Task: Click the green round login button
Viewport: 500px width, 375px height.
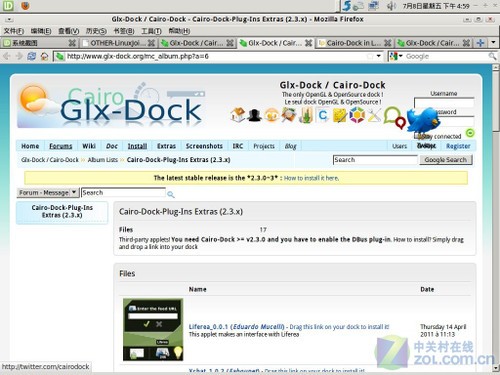Action: click(x=470, y=133)
